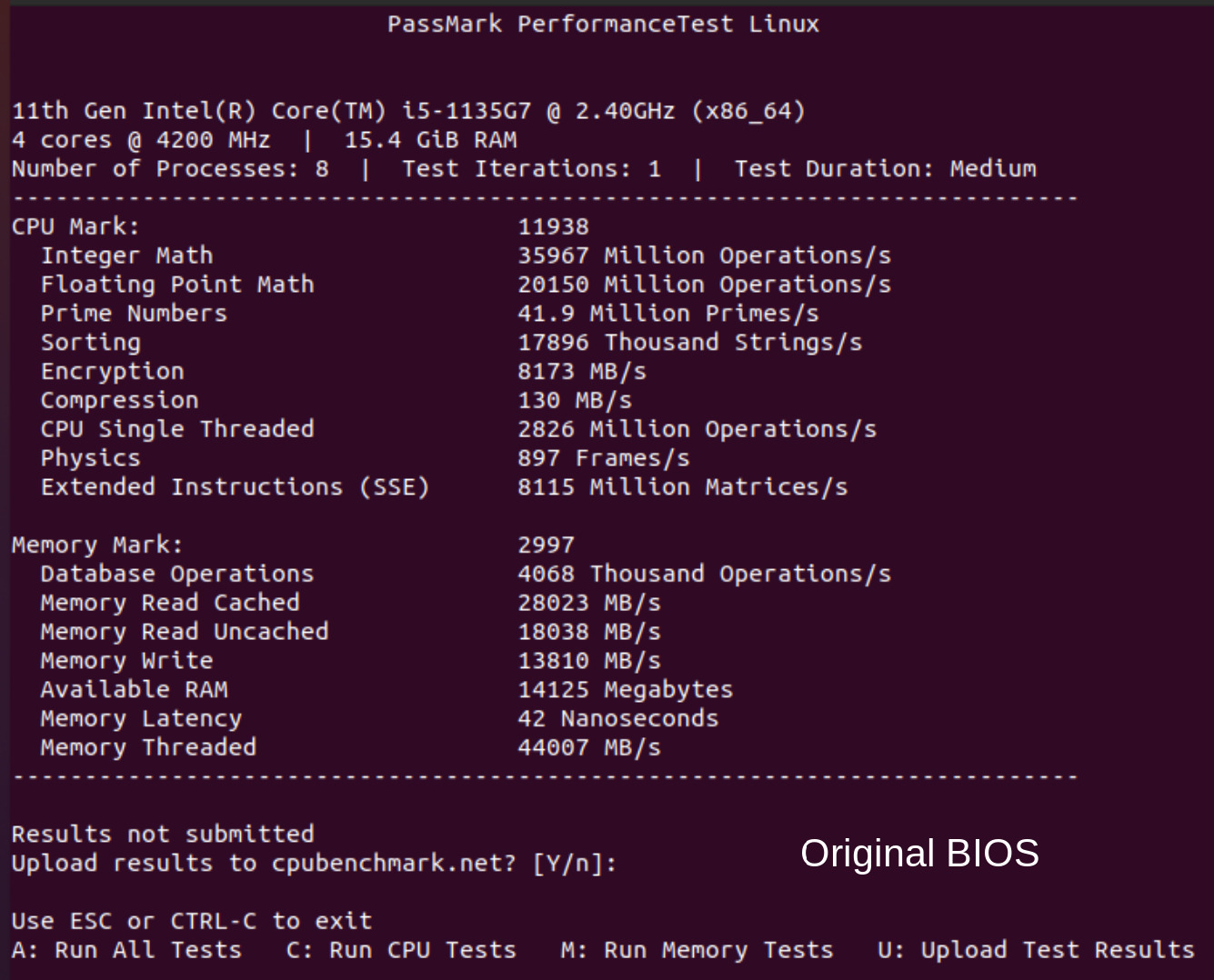Click the 'Test Duration: Medium' text
Image resolution: width=1214 pixels, height=980 pixels.
click(x=886, y=168)
